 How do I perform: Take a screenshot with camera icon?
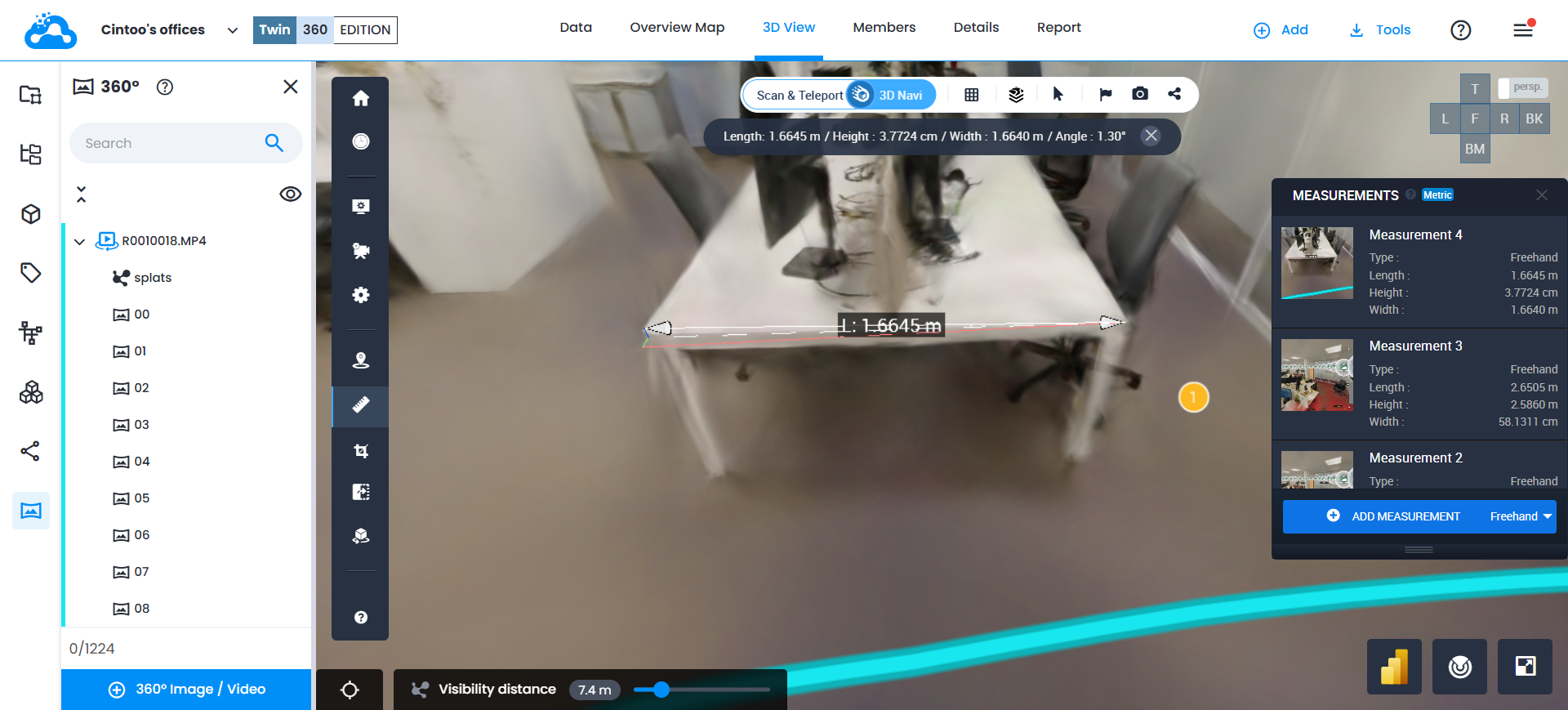coord(1140,94)
